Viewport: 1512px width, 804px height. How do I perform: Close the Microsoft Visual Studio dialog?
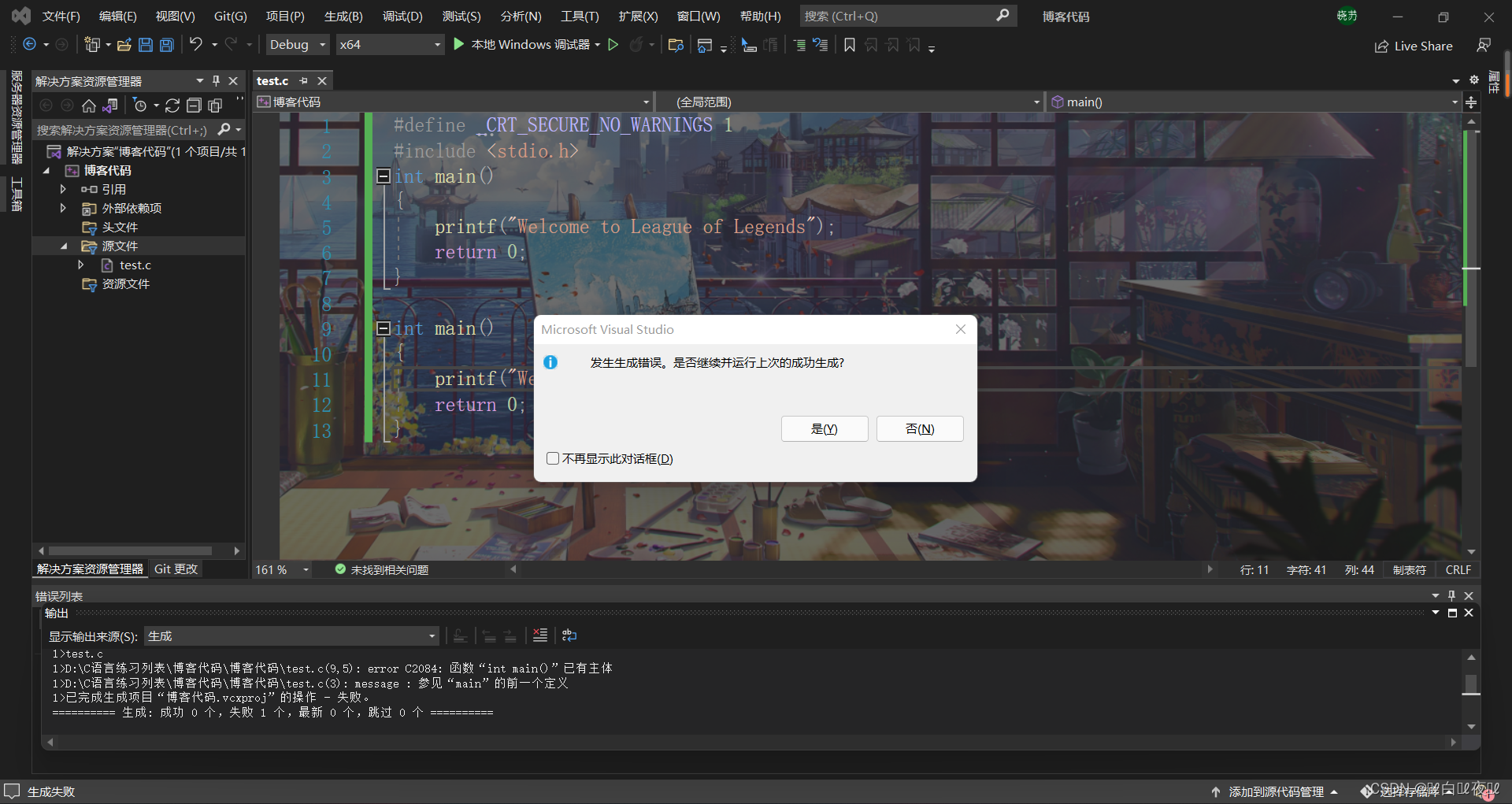click(961, 329)
